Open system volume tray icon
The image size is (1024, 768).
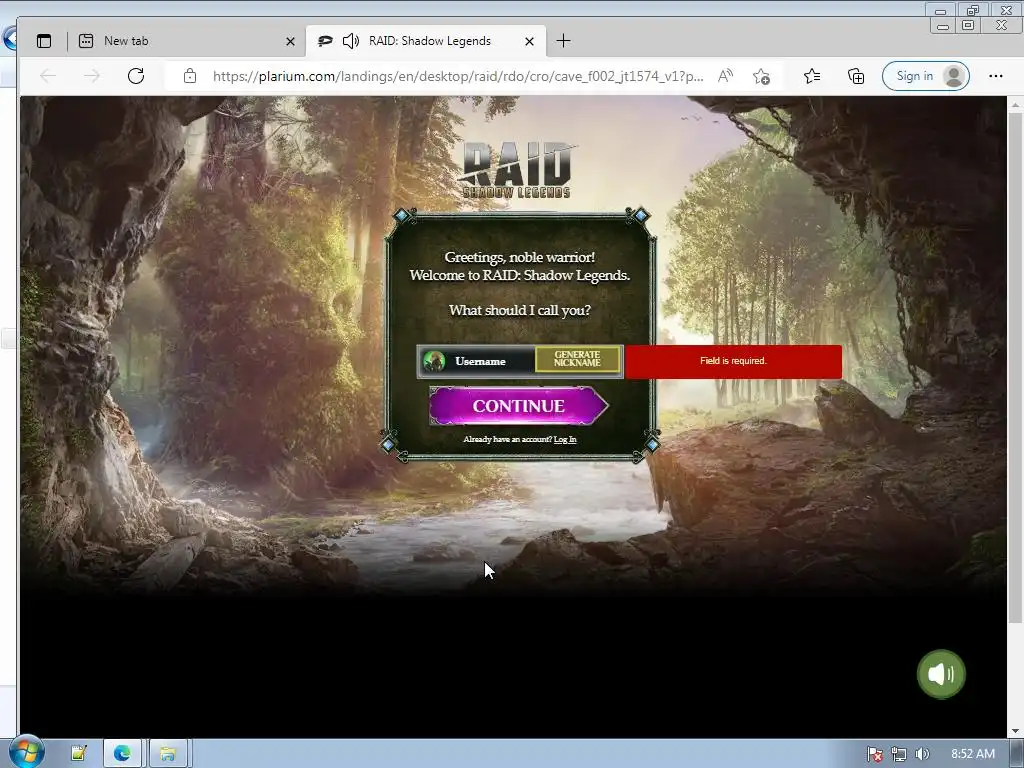pos(922,754)
